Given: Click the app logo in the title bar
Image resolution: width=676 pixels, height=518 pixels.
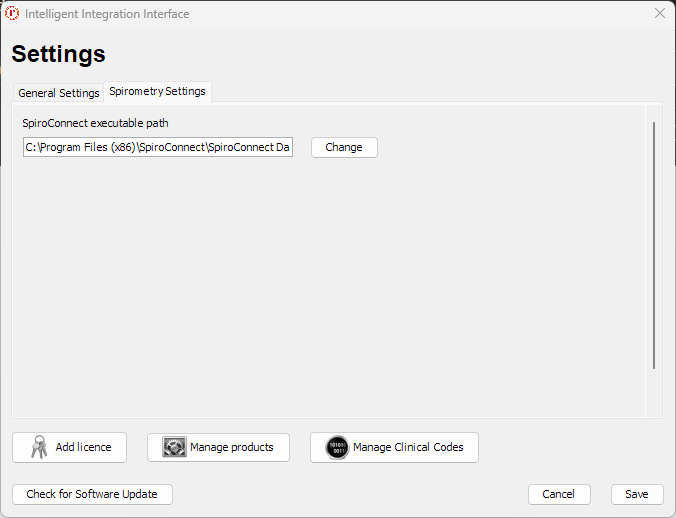Looking at the screenshot, I should 12,14.
